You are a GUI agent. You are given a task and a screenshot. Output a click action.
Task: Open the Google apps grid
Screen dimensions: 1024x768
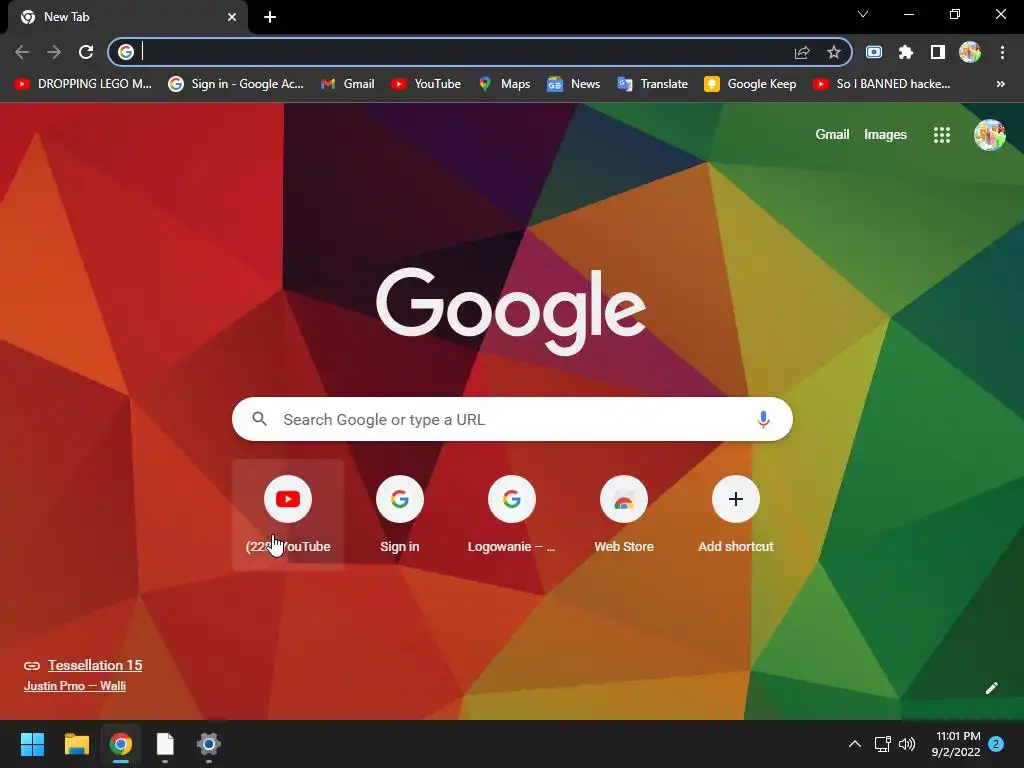(x=942, y=135)
